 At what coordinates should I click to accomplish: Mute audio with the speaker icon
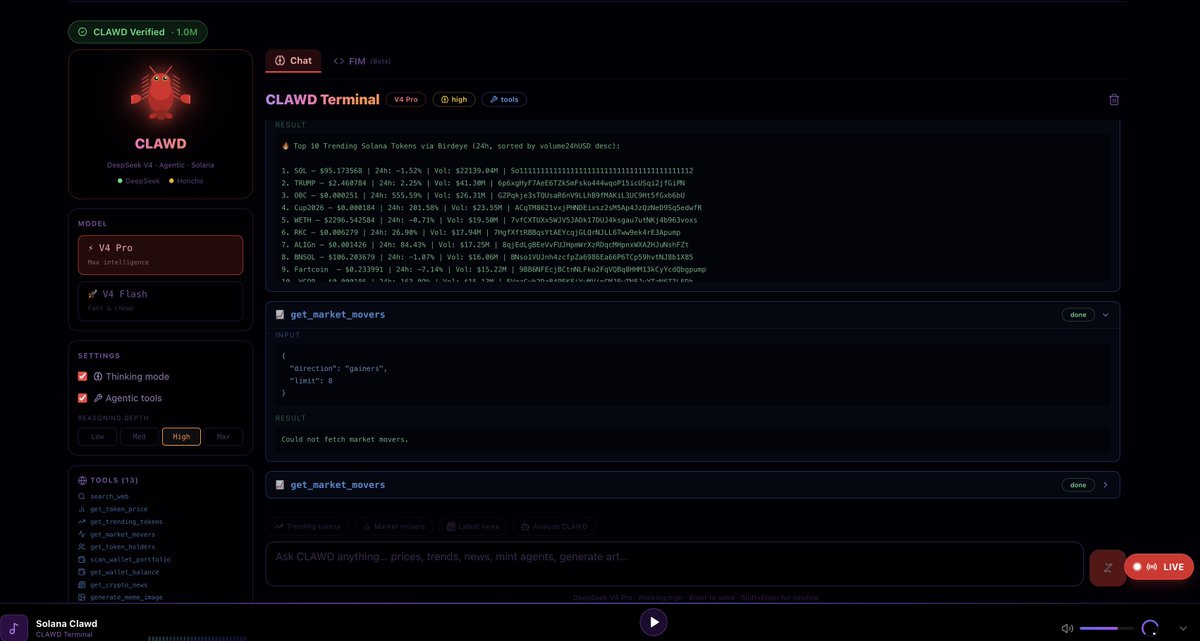1068,629
